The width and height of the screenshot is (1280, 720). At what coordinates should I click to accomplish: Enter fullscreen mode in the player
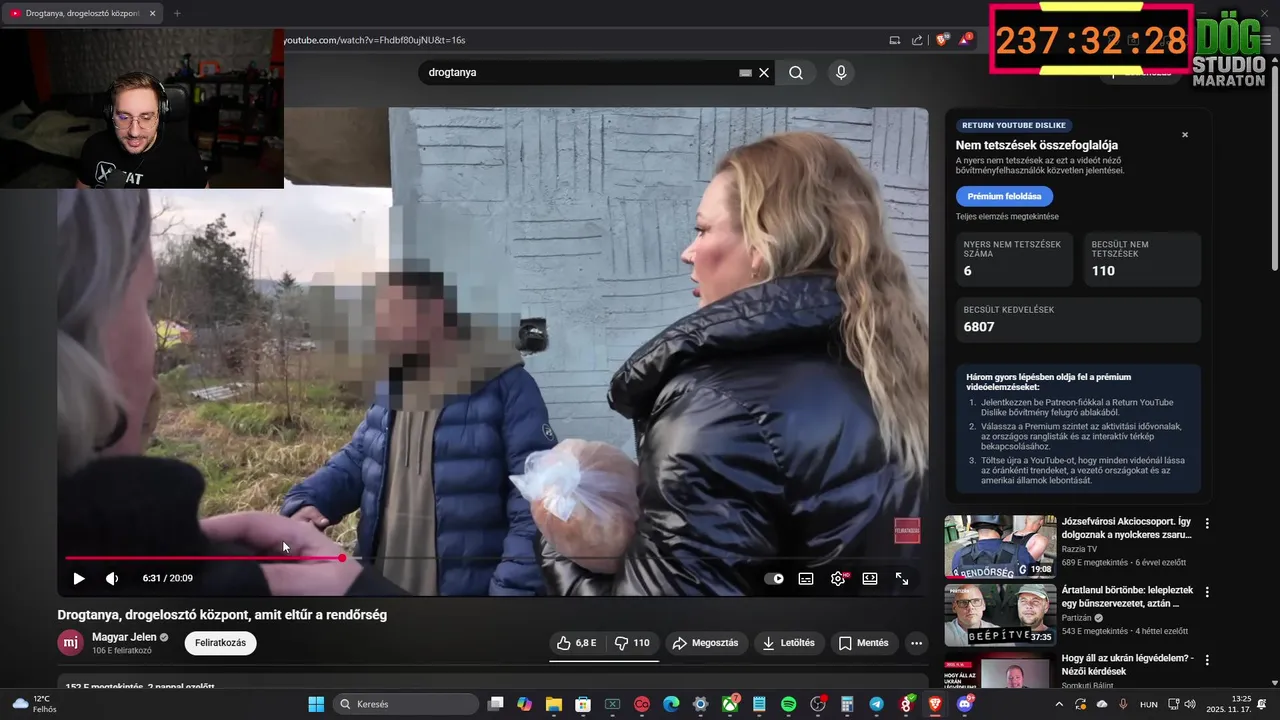(902, 578)
